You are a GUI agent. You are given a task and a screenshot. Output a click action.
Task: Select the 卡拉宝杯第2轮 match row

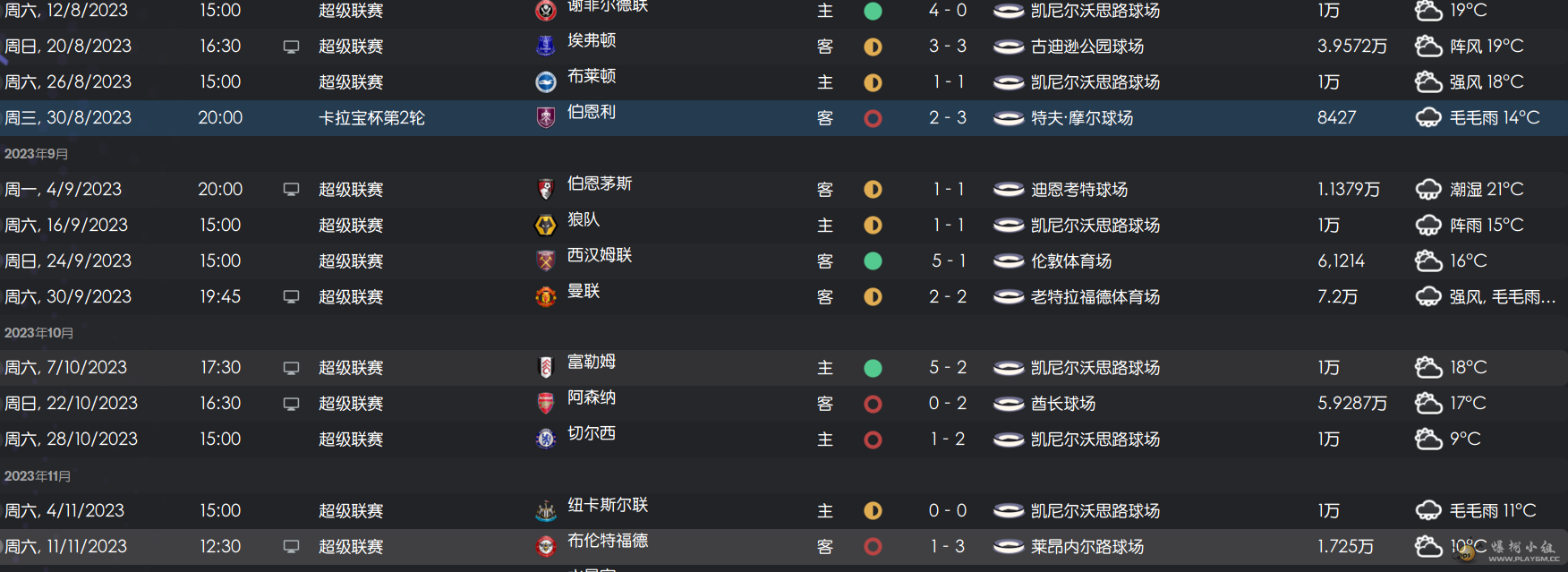click(784, 117)
